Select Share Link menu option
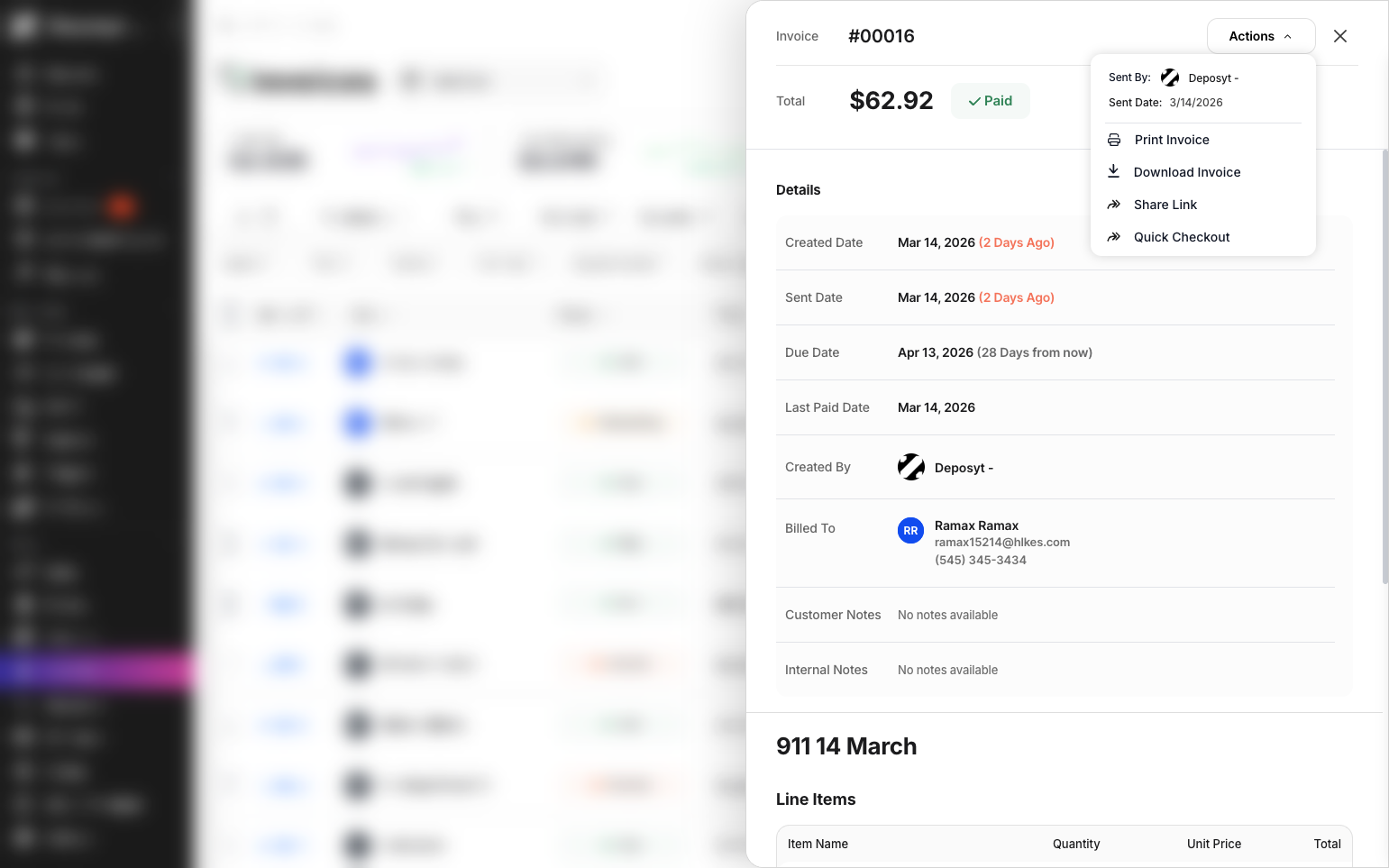Viewport: 1389px width, 868px height. click(1203, 205)
